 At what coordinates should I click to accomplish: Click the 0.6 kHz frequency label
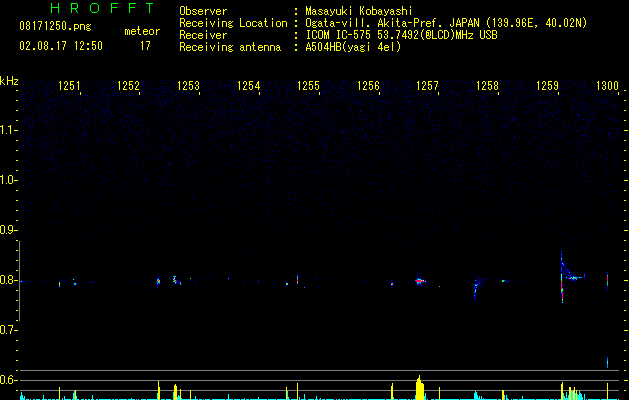(8, 380)
